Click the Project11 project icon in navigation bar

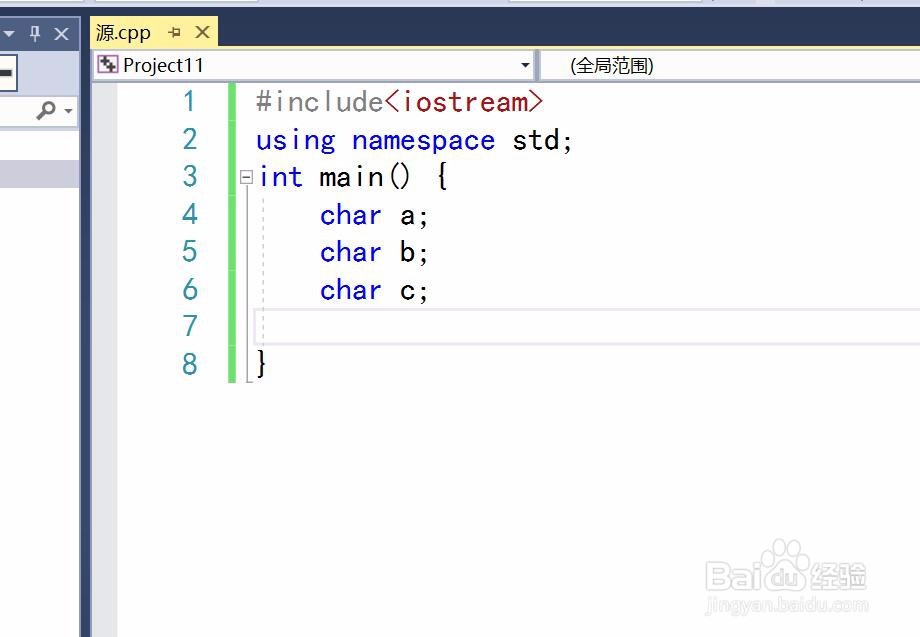click(107, 64)
